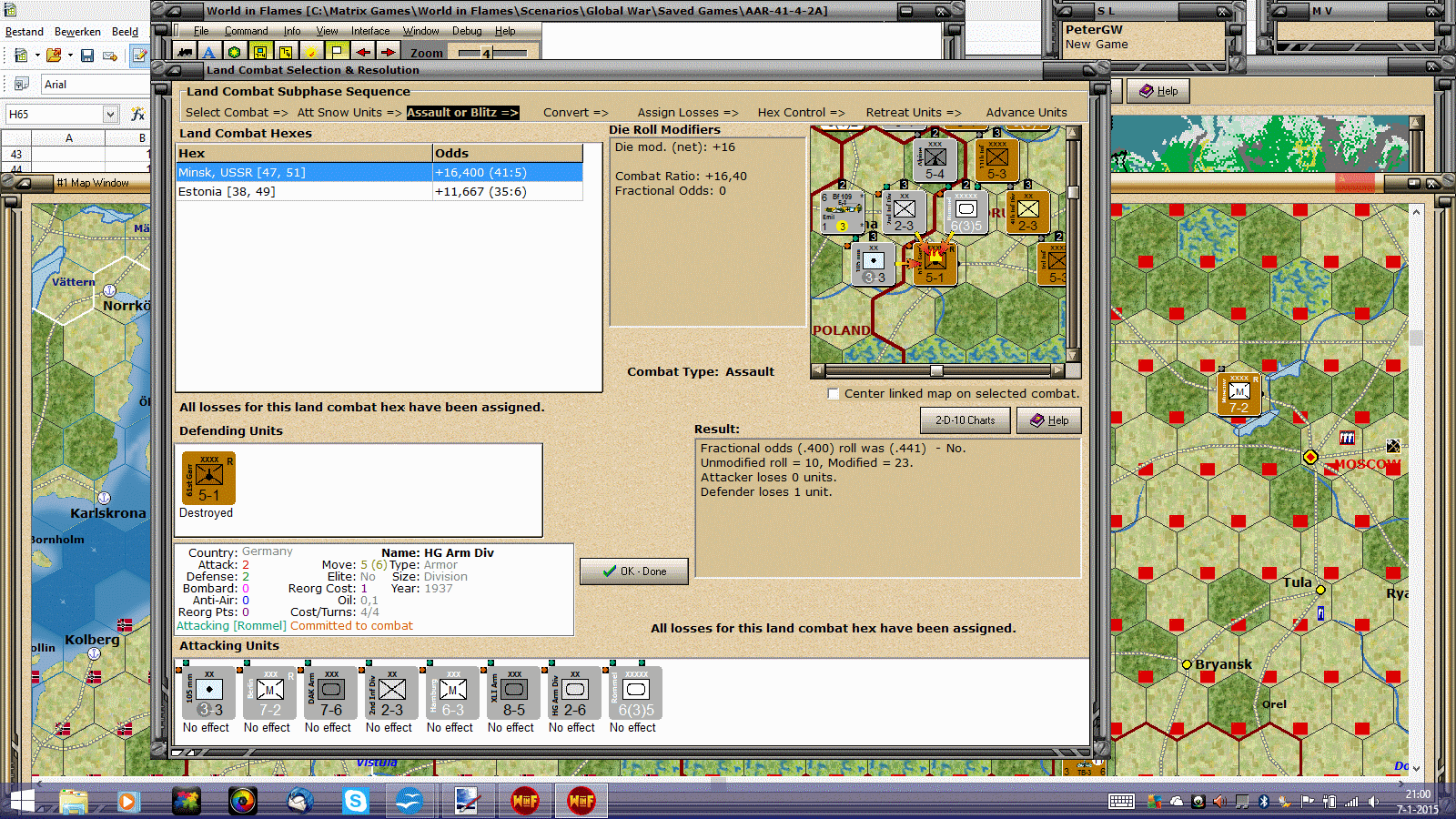Click the red left arrow toolbar icon
This screenshot has width=1456, height=819.
(362, 52)
